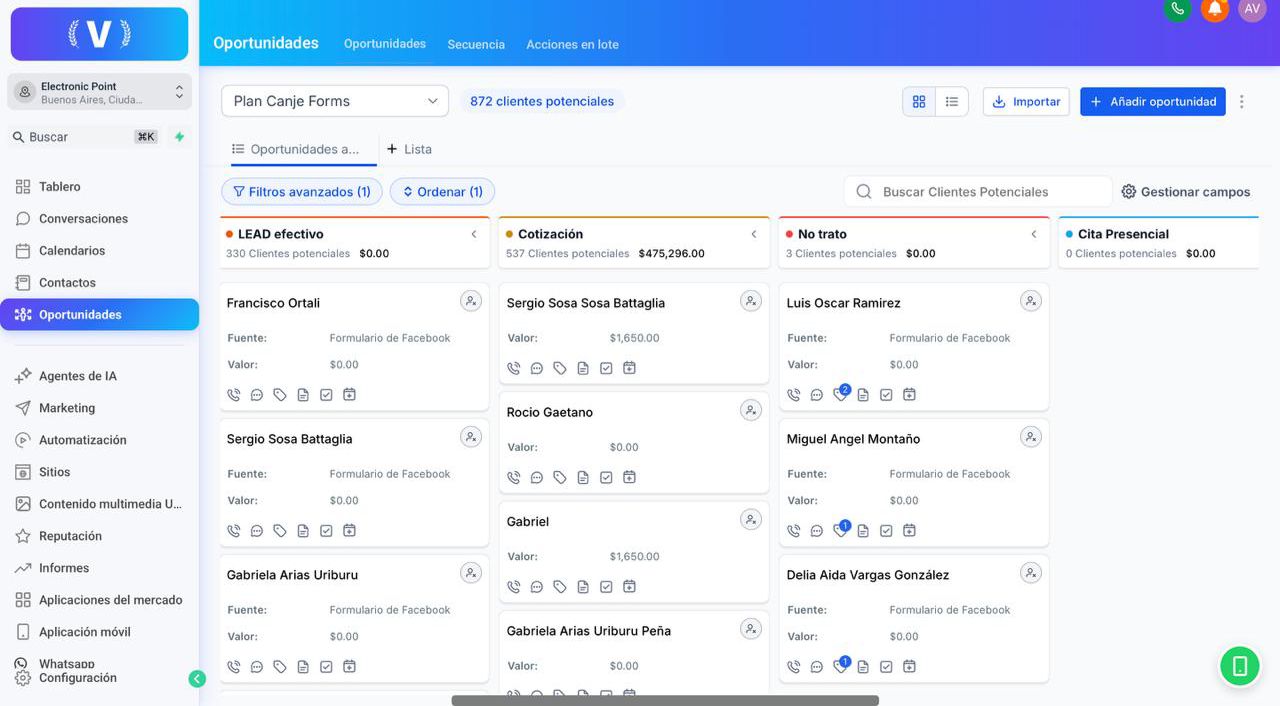Click the Importar button
Image resolution: width=1280 pixels, height=706 pixels.
(x=1026, y=102)
